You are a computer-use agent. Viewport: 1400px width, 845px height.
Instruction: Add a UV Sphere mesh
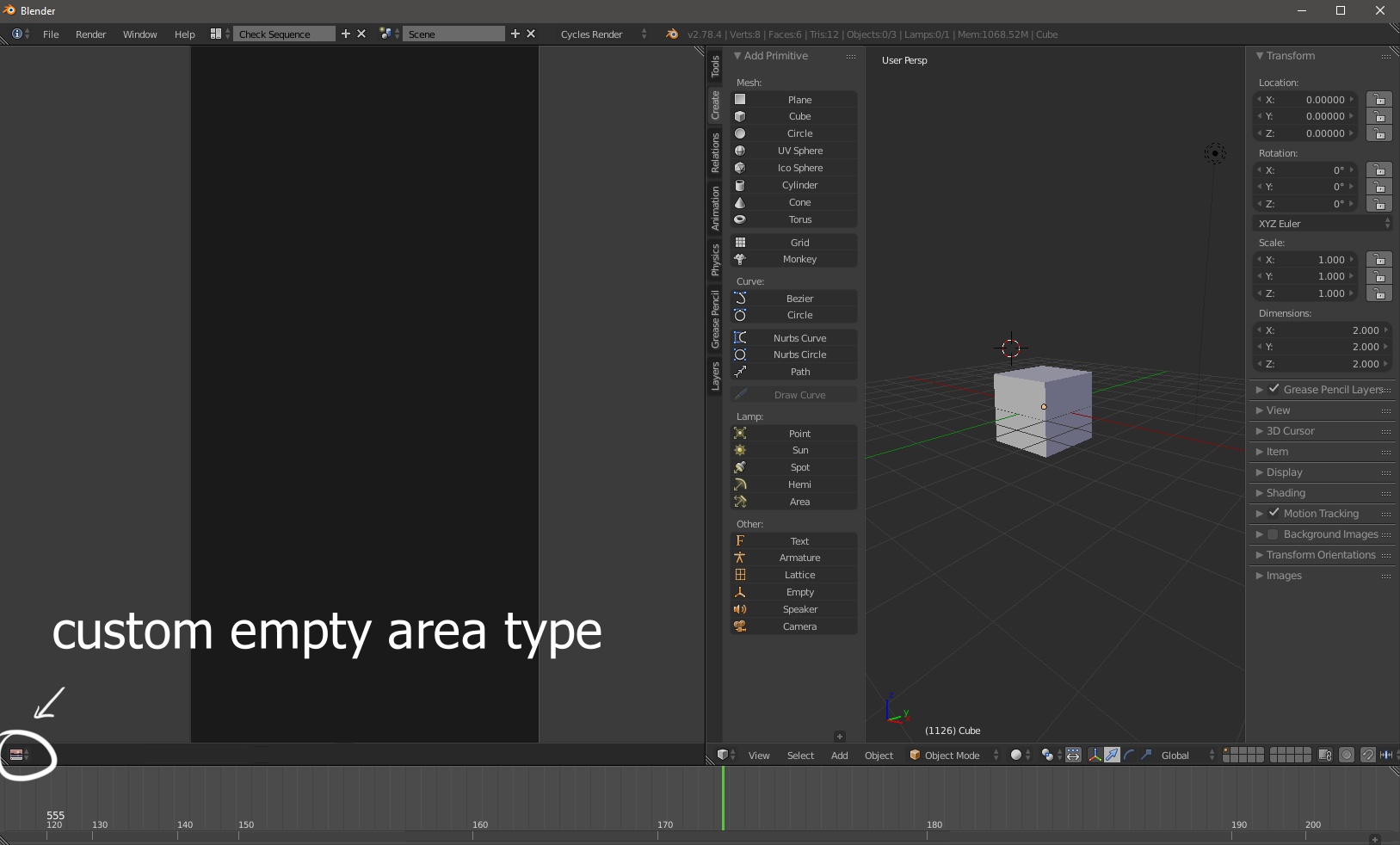click(793, 151)
